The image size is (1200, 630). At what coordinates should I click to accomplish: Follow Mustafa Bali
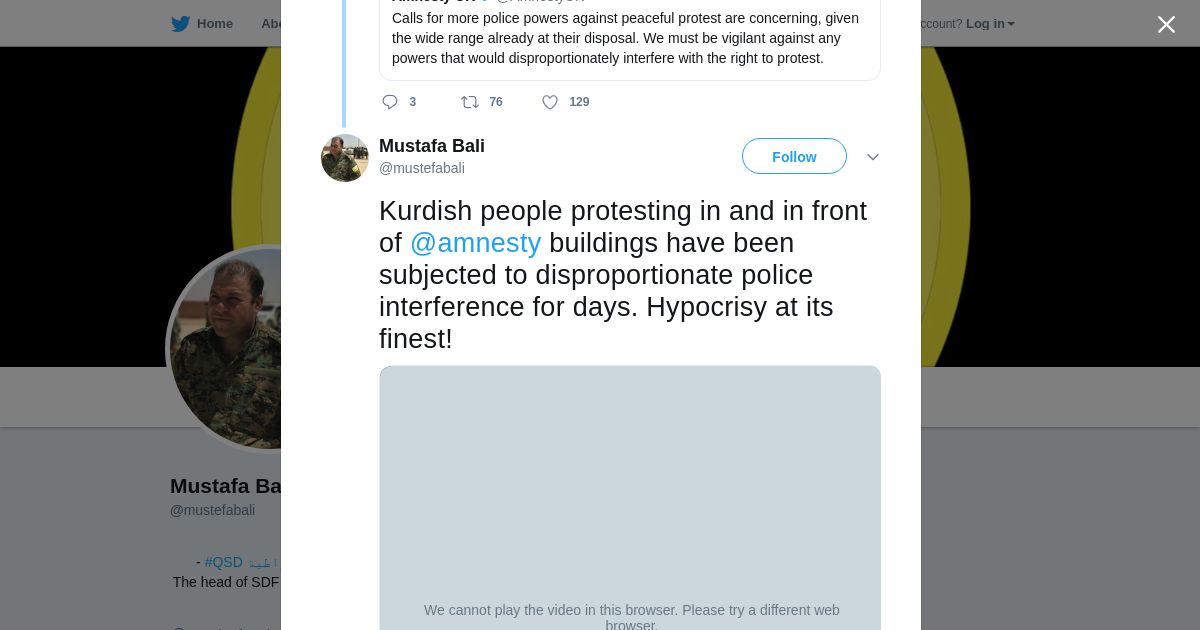coord(794,157)
